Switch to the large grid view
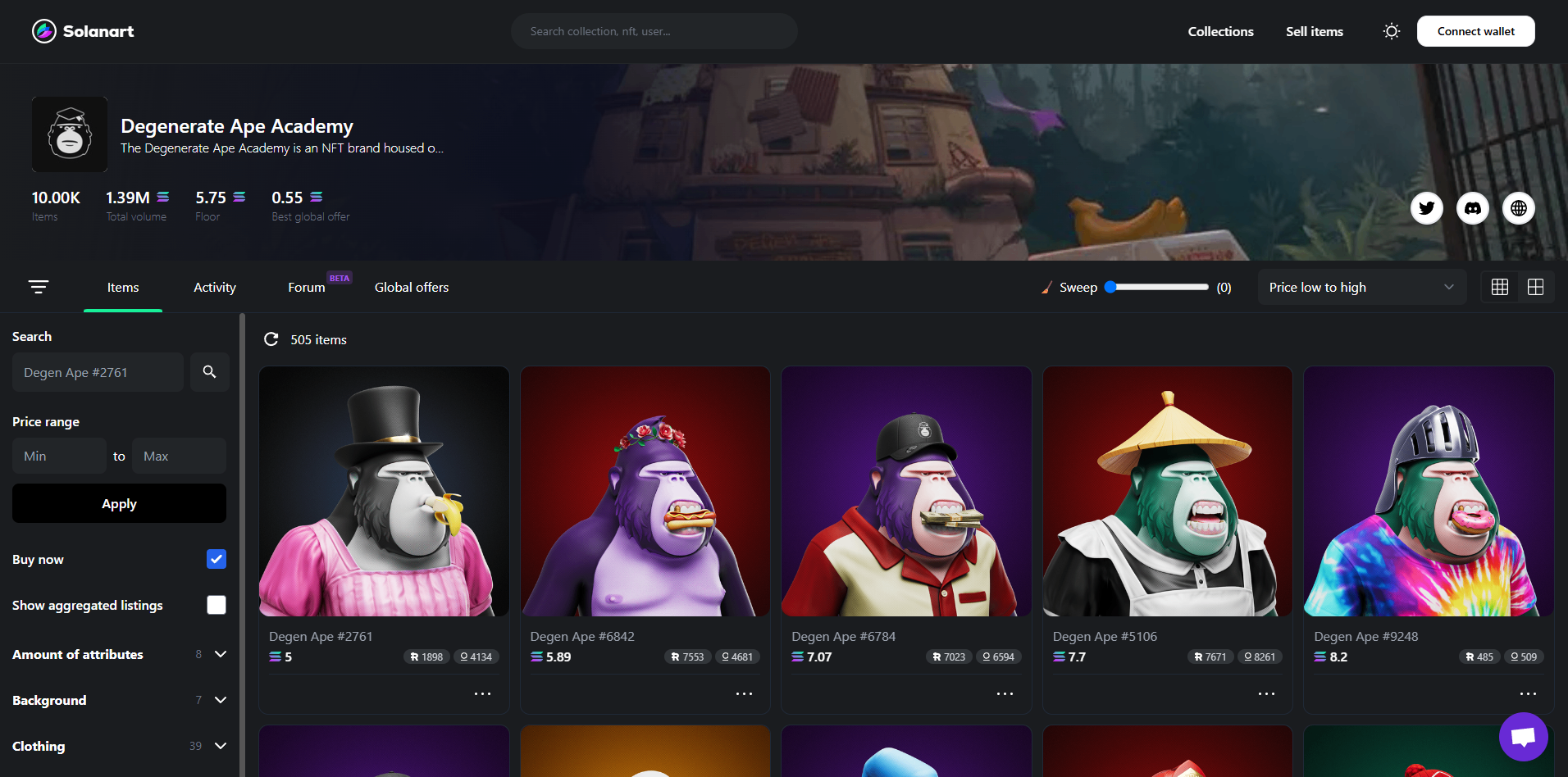This screenshot has width=1568, height=777. [x=1535, y=287]
